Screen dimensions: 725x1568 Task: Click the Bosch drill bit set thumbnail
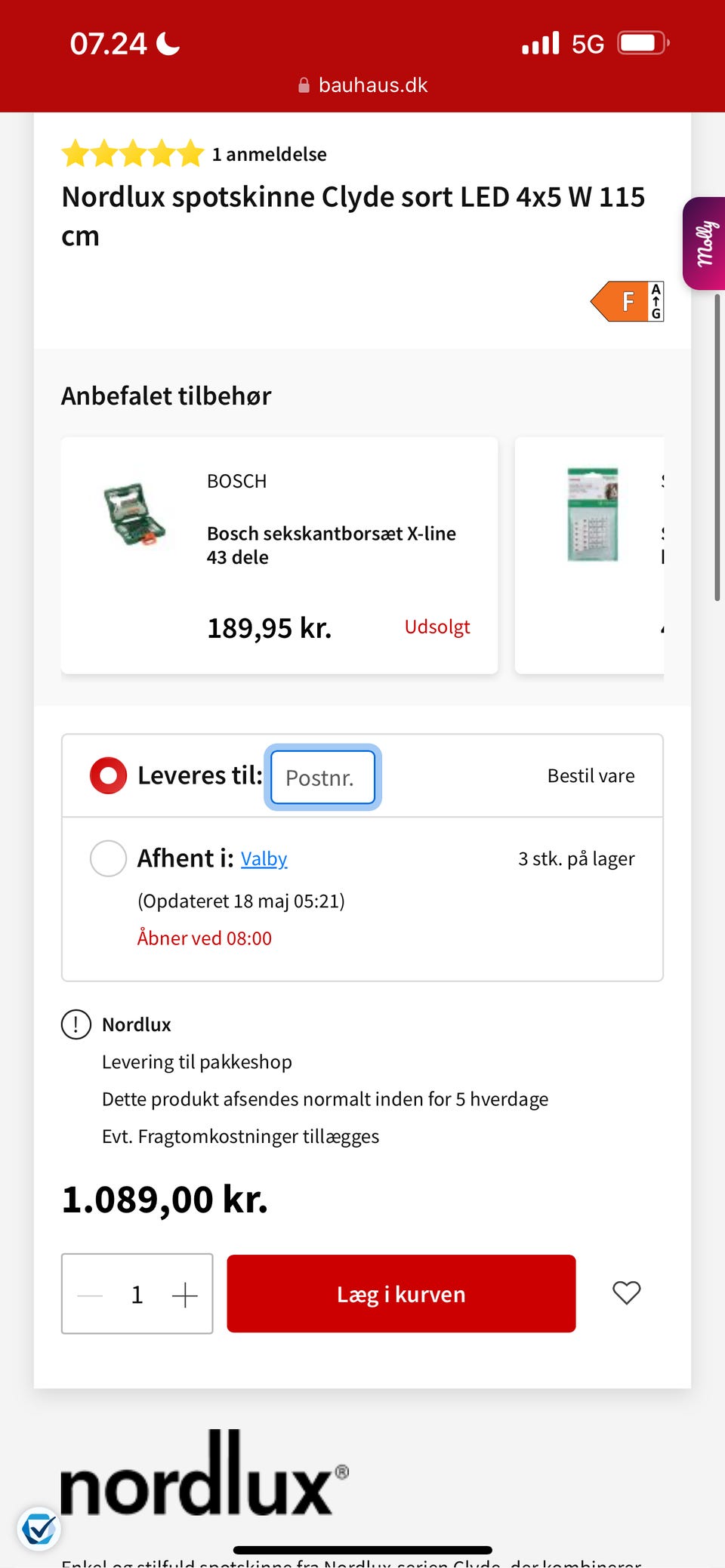134,515
